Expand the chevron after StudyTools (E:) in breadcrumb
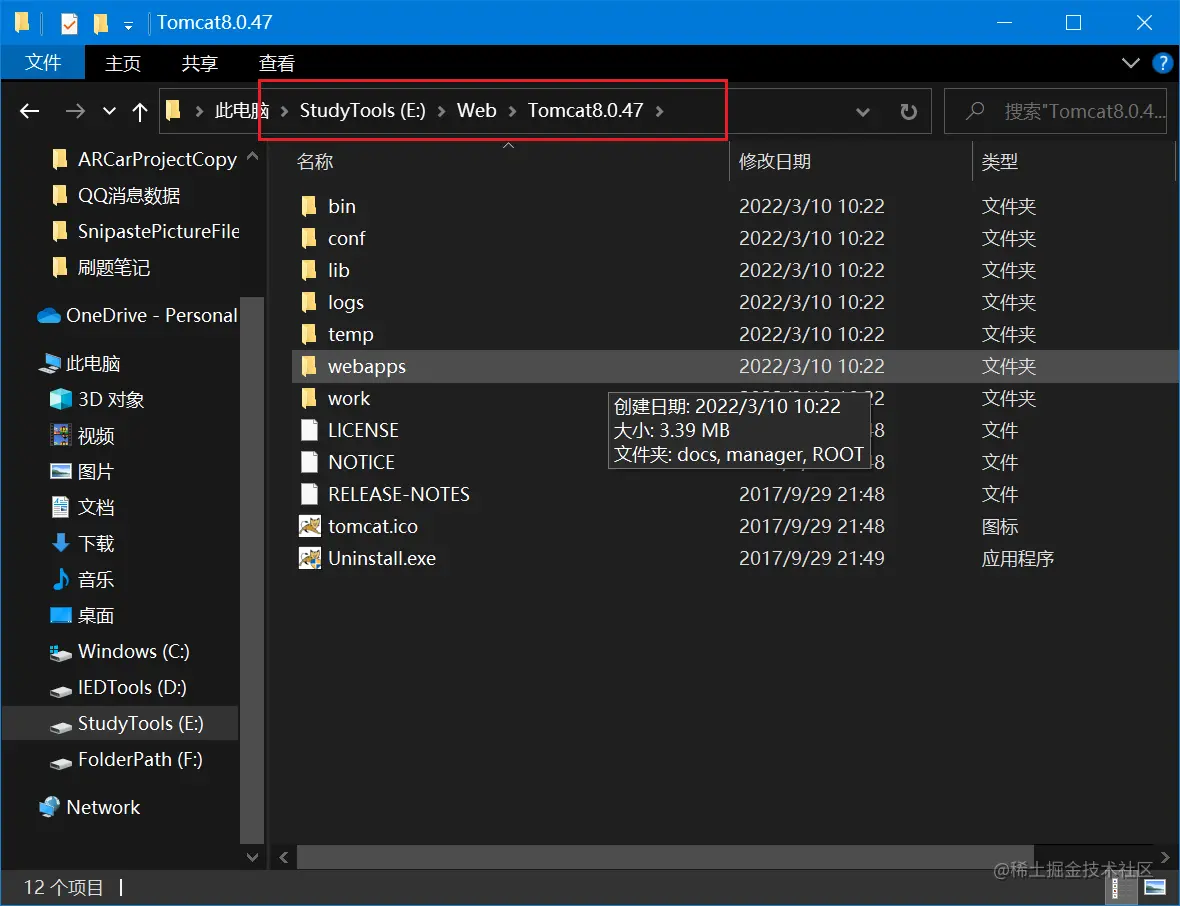 442,111
